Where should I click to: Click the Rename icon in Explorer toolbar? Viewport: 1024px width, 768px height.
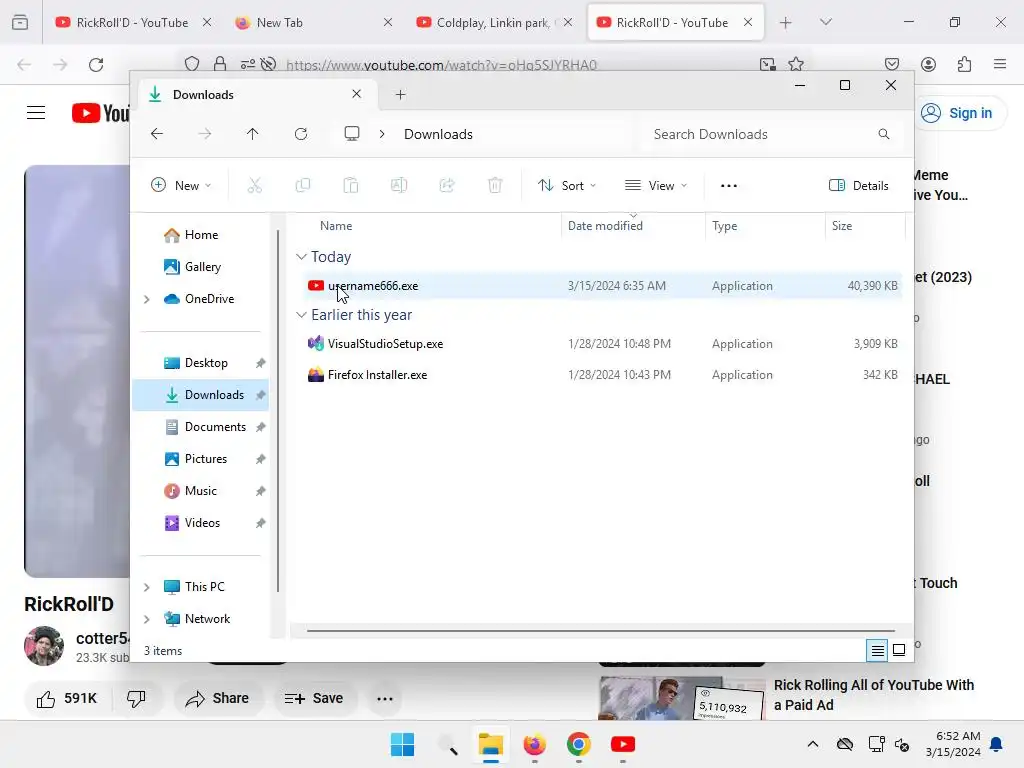tap(399, 186)
